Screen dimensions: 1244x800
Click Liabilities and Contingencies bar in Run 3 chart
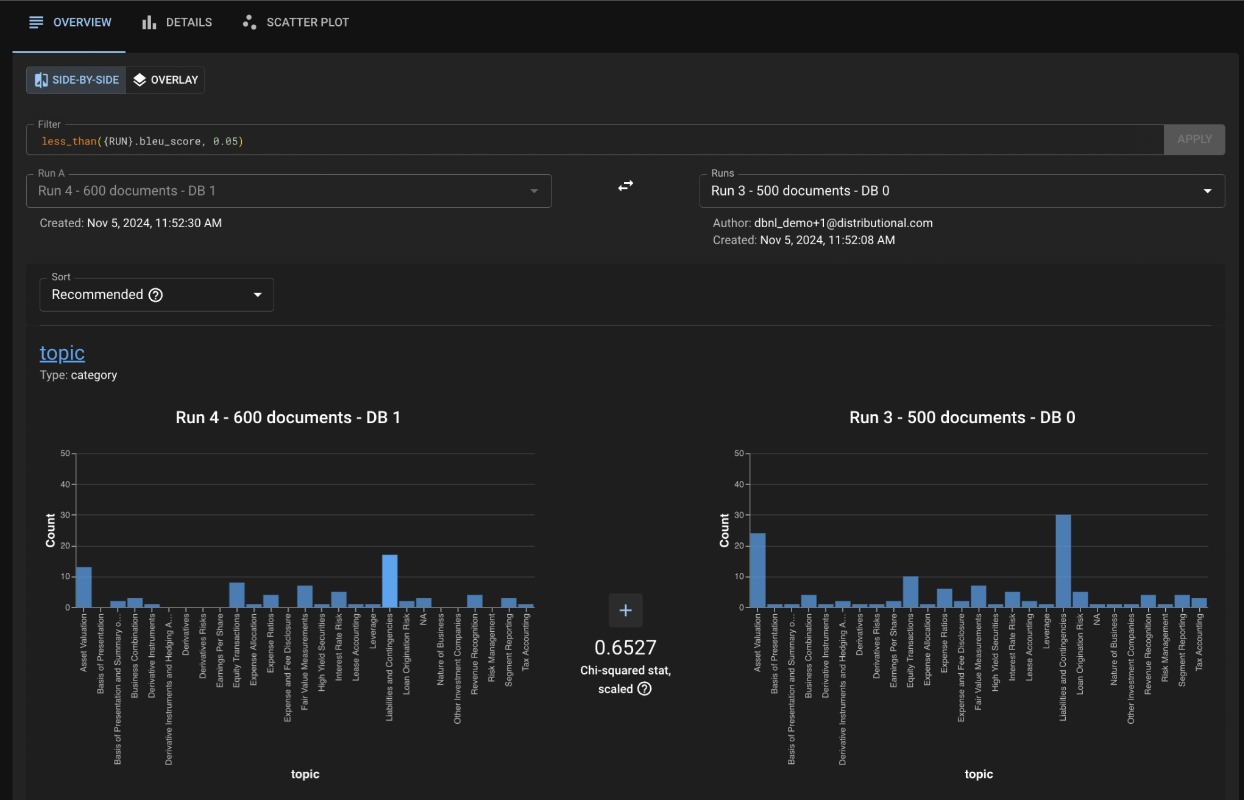[1063, 561]
